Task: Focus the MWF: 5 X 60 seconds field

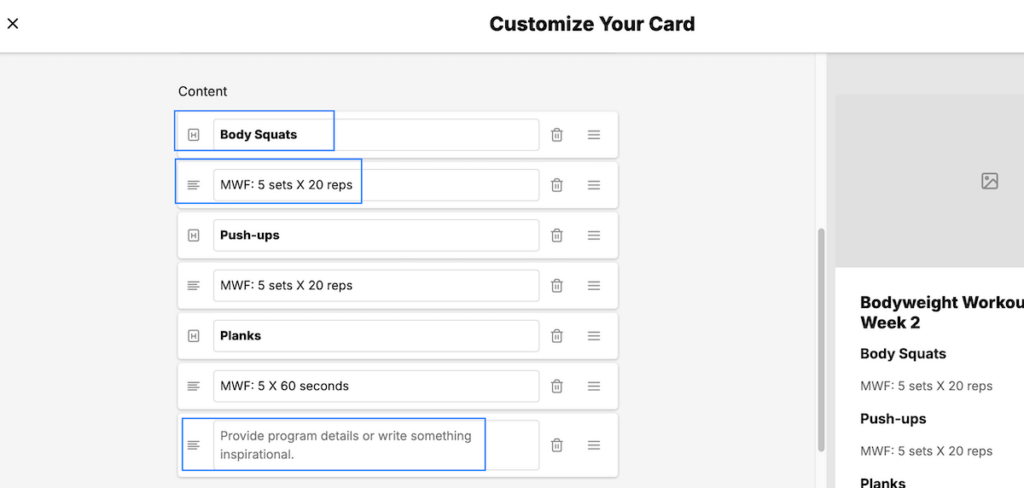Action: tap(375, 385)
